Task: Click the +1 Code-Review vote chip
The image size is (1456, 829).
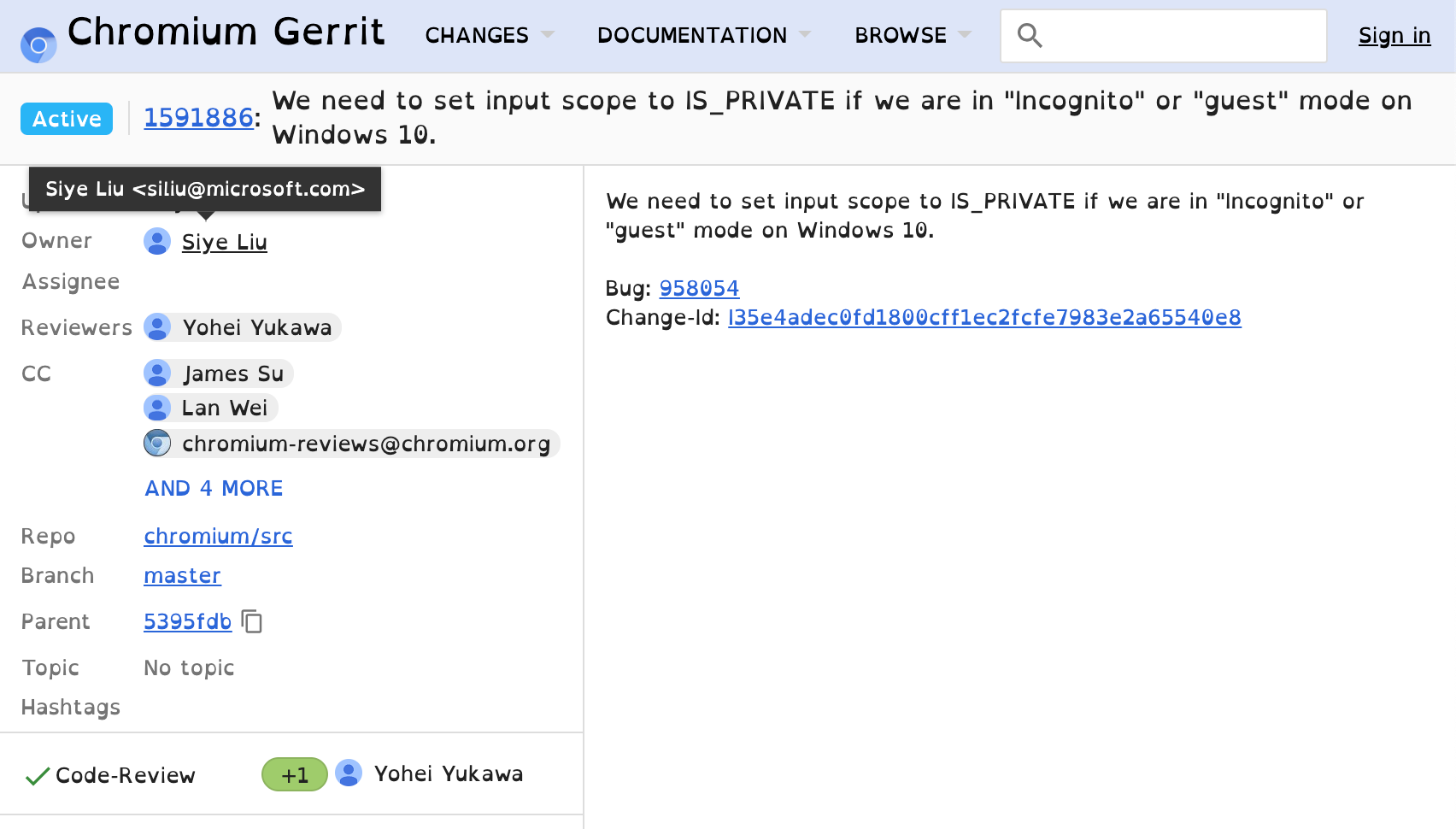Action: click(x=294, y=774)
